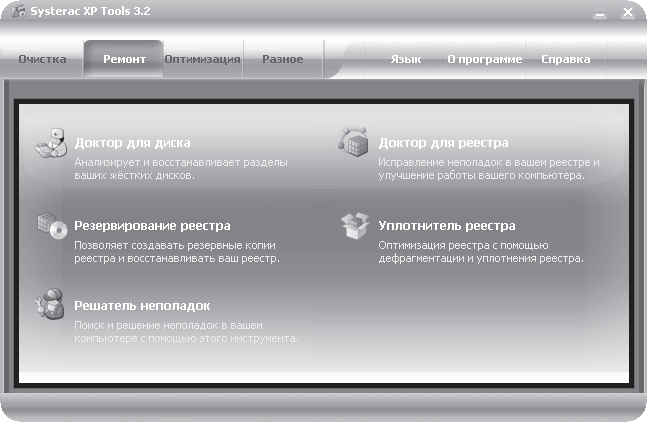Image resolution: width=647 pixels, height=422 pixels.
Task: Click text 'Поиск и решение неполадок в вашем'
Action: click(x=168, y=325)
